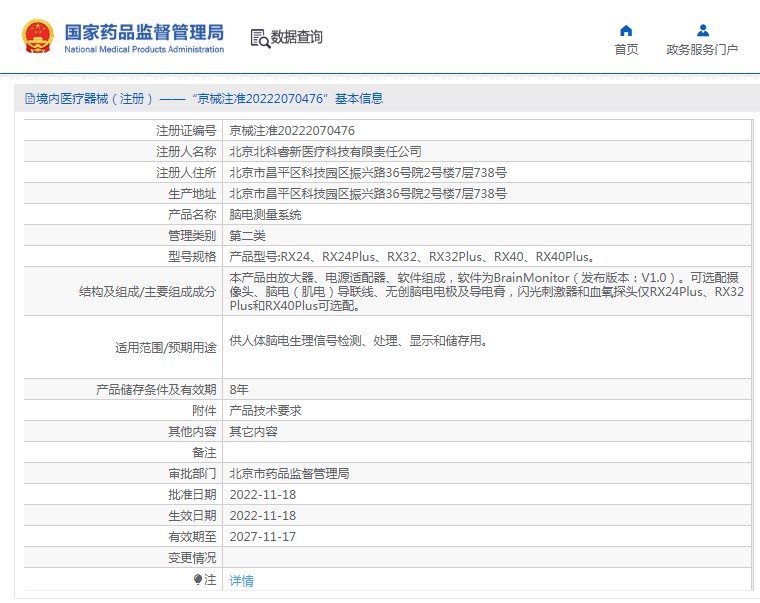Click the BrainMonitor composition description
Image resolution: width=760 pixels, height=603 pixels.
486,291
